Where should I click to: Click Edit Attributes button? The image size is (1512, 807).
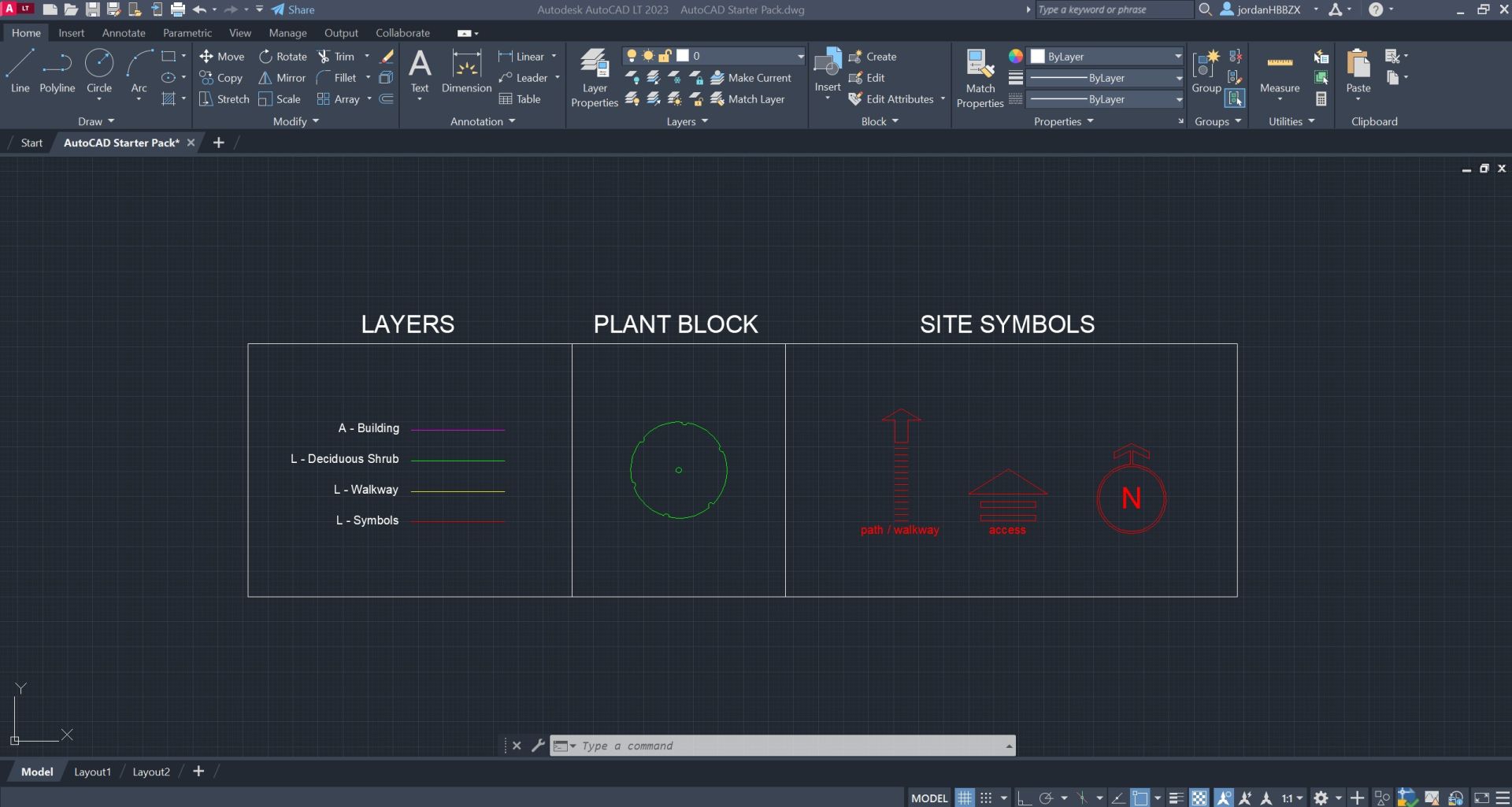891,99
